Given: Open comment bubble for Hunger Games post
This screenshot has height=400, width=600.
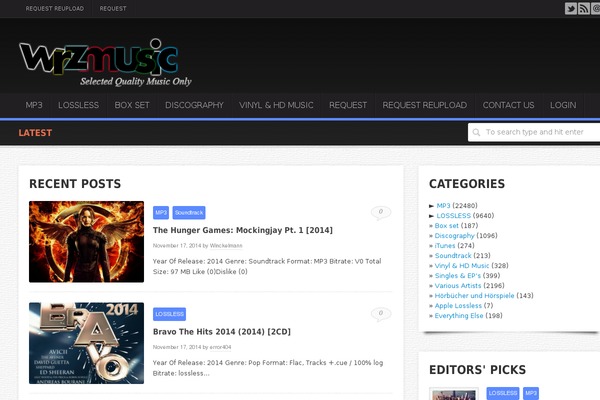Looking at the screenshot, I should pos(380,212).
